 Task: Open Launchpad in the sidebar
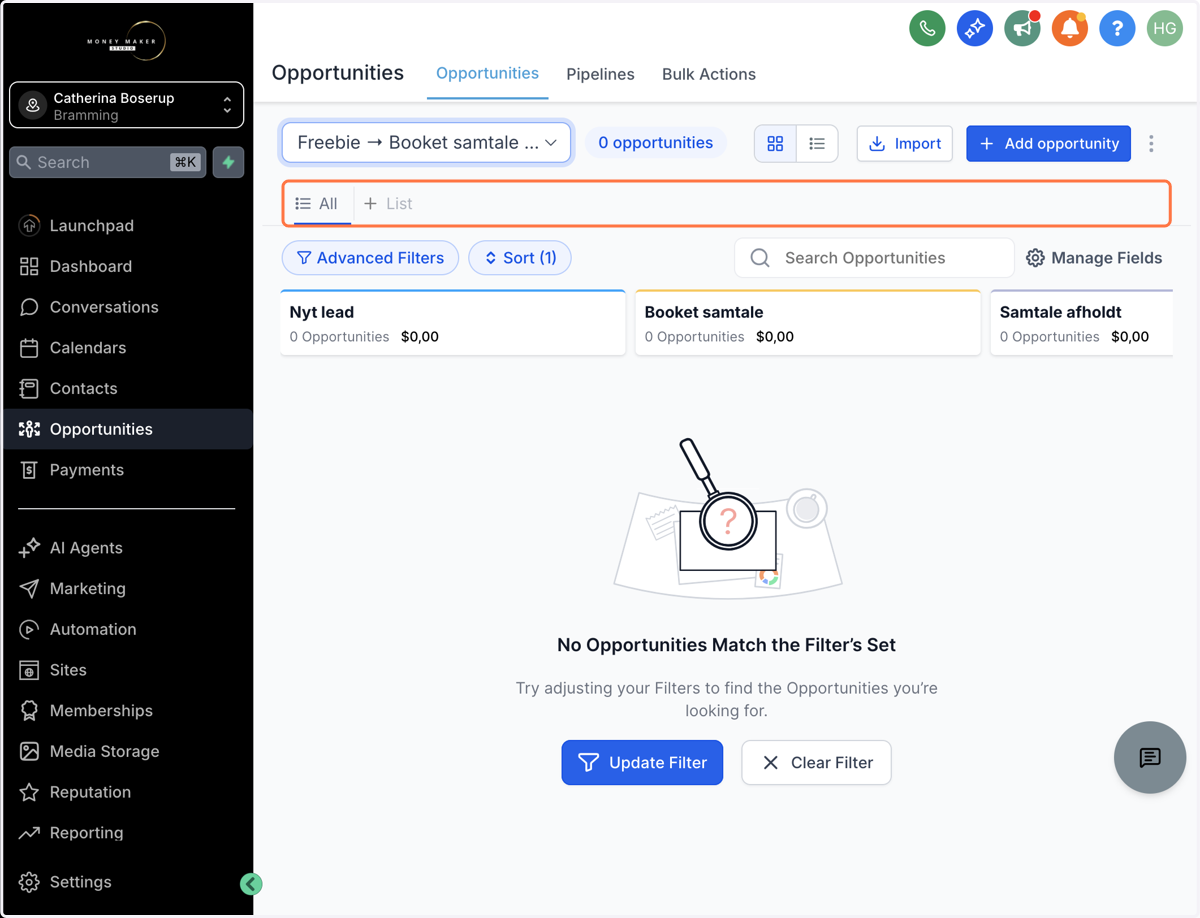click(x=126, y=226)
